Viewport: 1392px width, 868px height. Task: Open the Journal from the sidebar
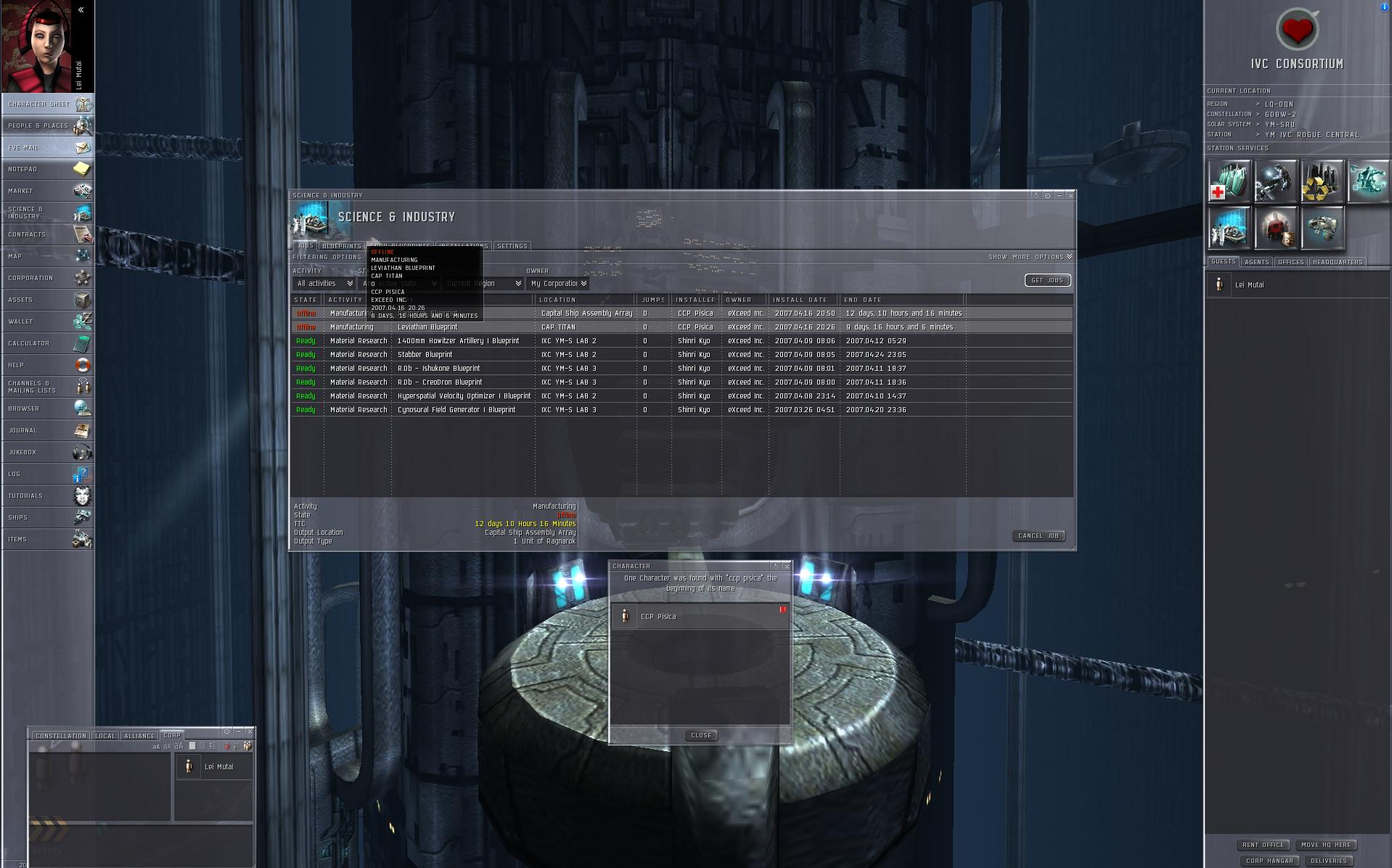(x=47, y=430)
